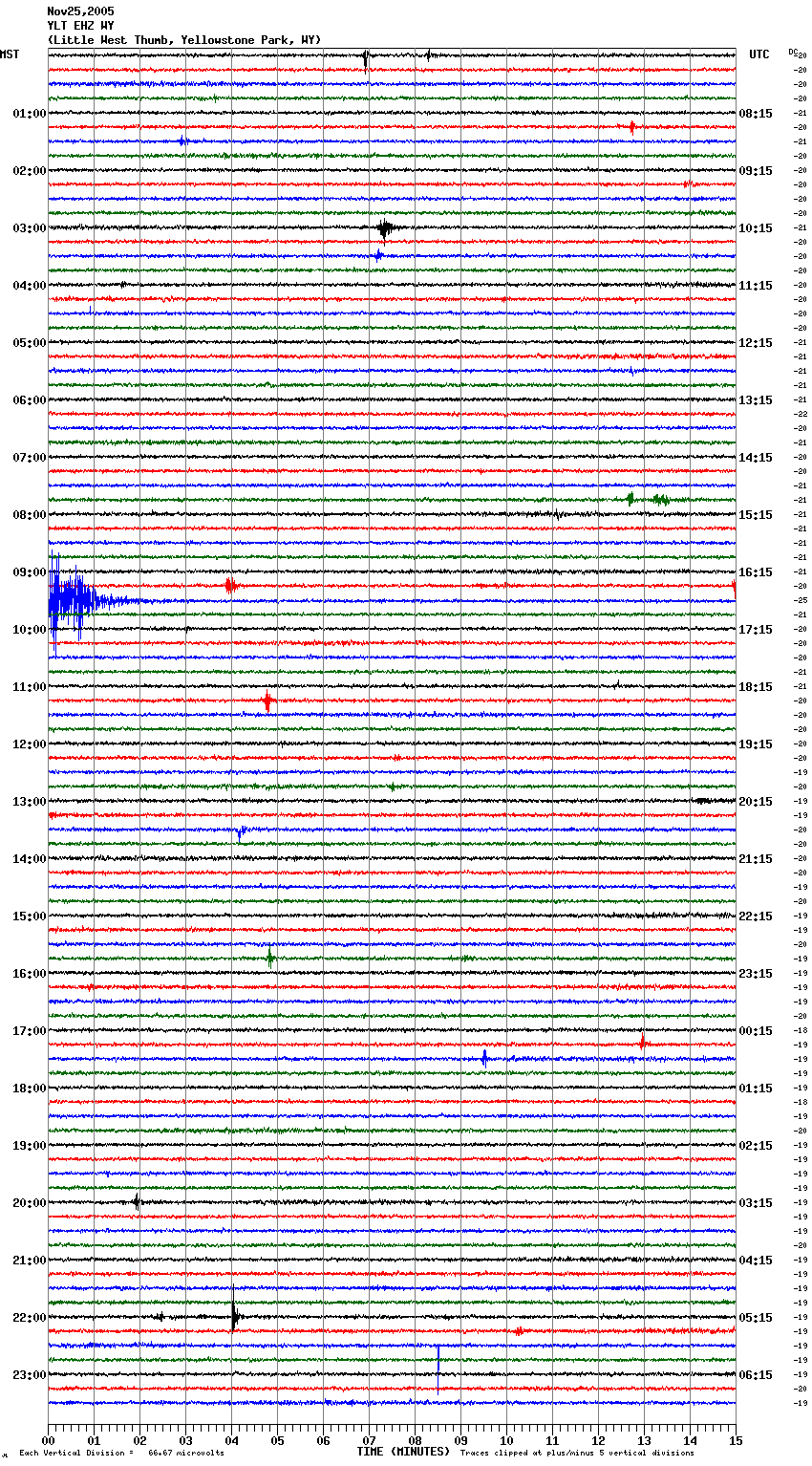Viewport: 812px width, 1466px height.
Task: Select the 11:00 MST time label
Action: pyautogui.click(x=29, y=687)
